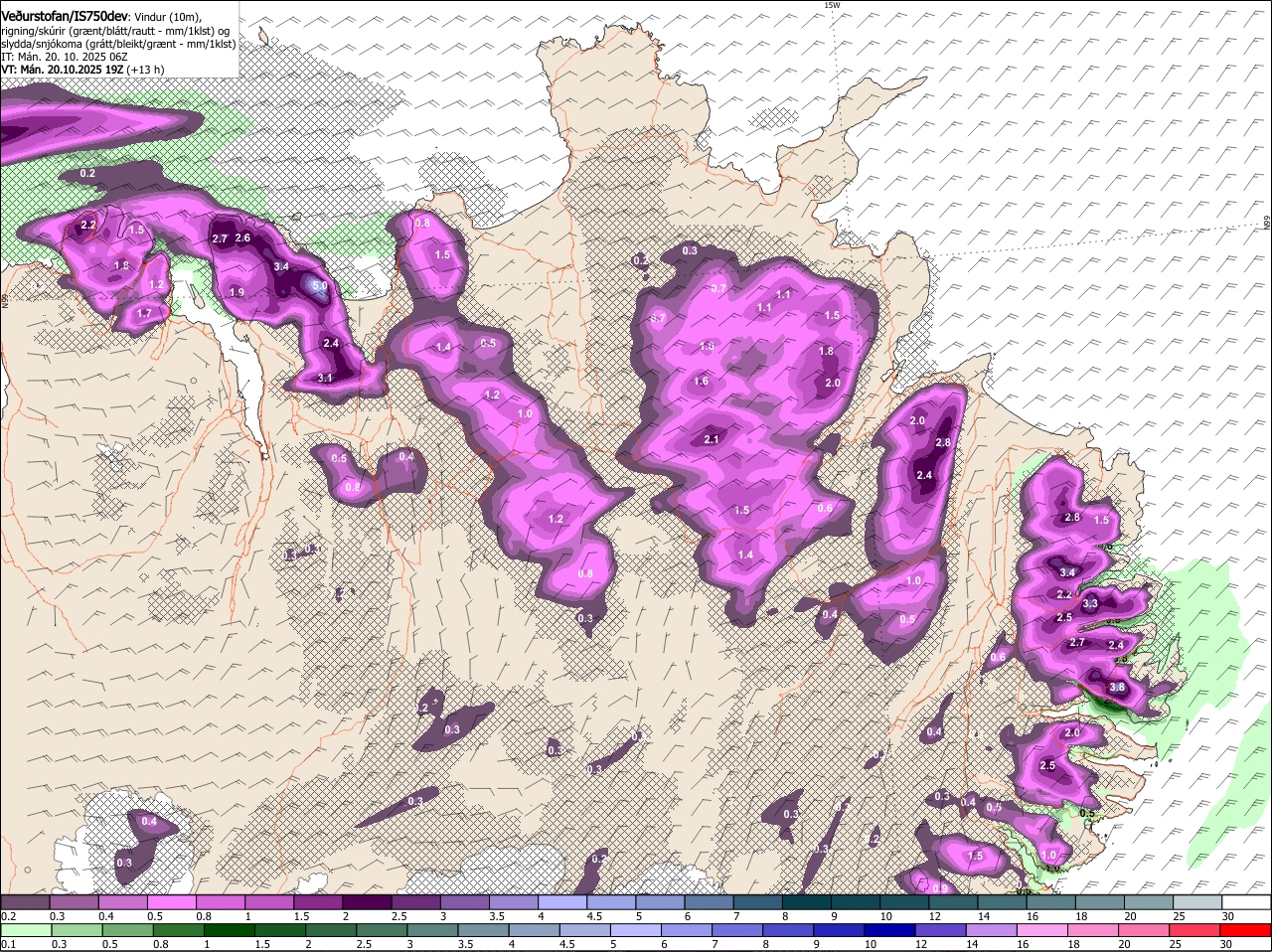This screenshot has height=952, width=1272.
Task: Select upper legend swatch between 0.5 and 0.8
Action: 171,902
